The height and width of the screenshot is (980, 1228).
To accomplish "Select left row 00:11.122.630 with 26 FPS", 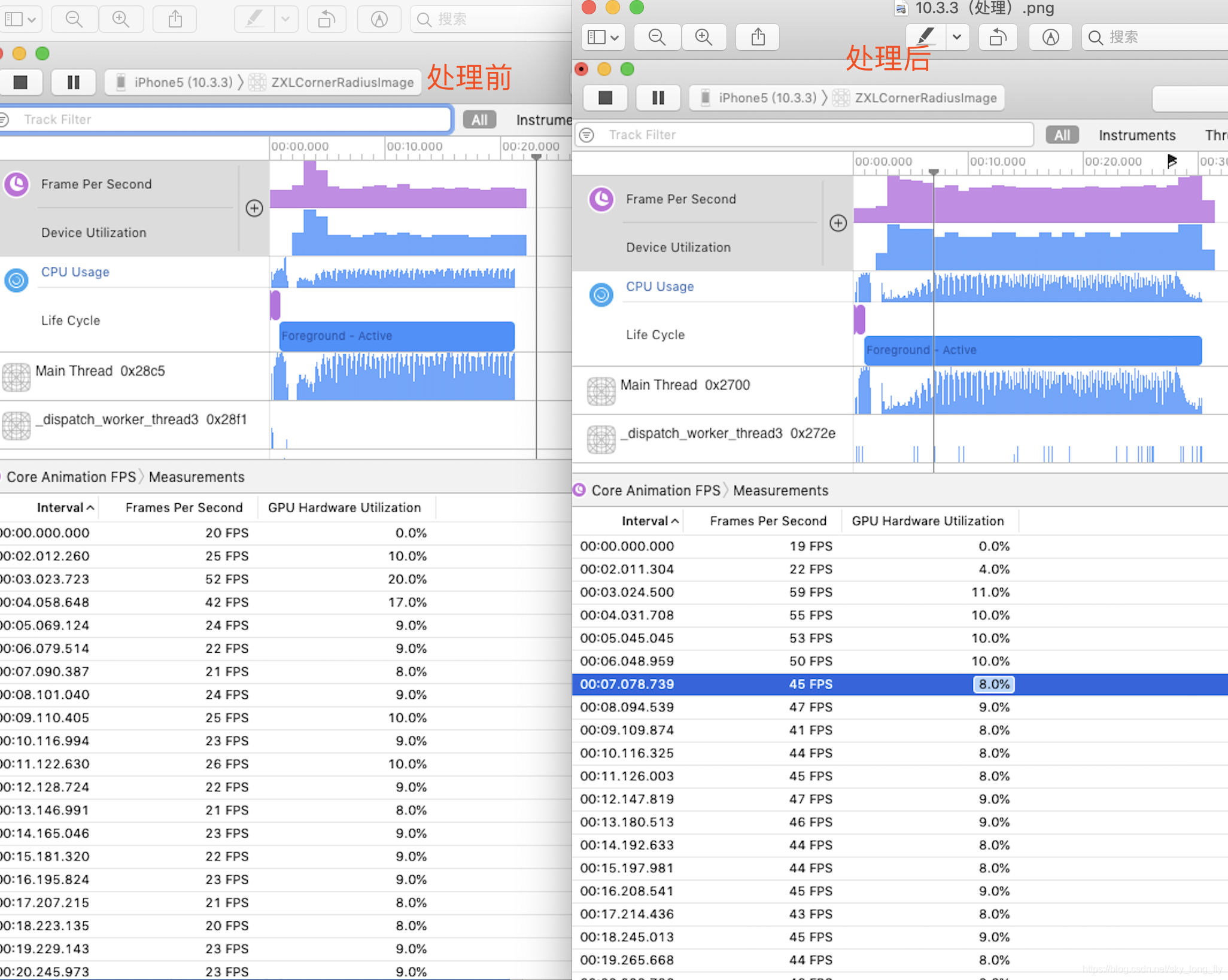I will (285, 764).
